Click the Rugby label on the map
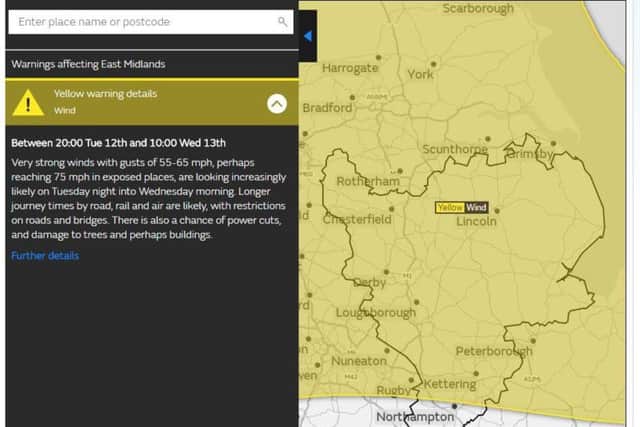The width and height of the screenshot is (640, 427). pyautogui.click(x=393, y=390)
